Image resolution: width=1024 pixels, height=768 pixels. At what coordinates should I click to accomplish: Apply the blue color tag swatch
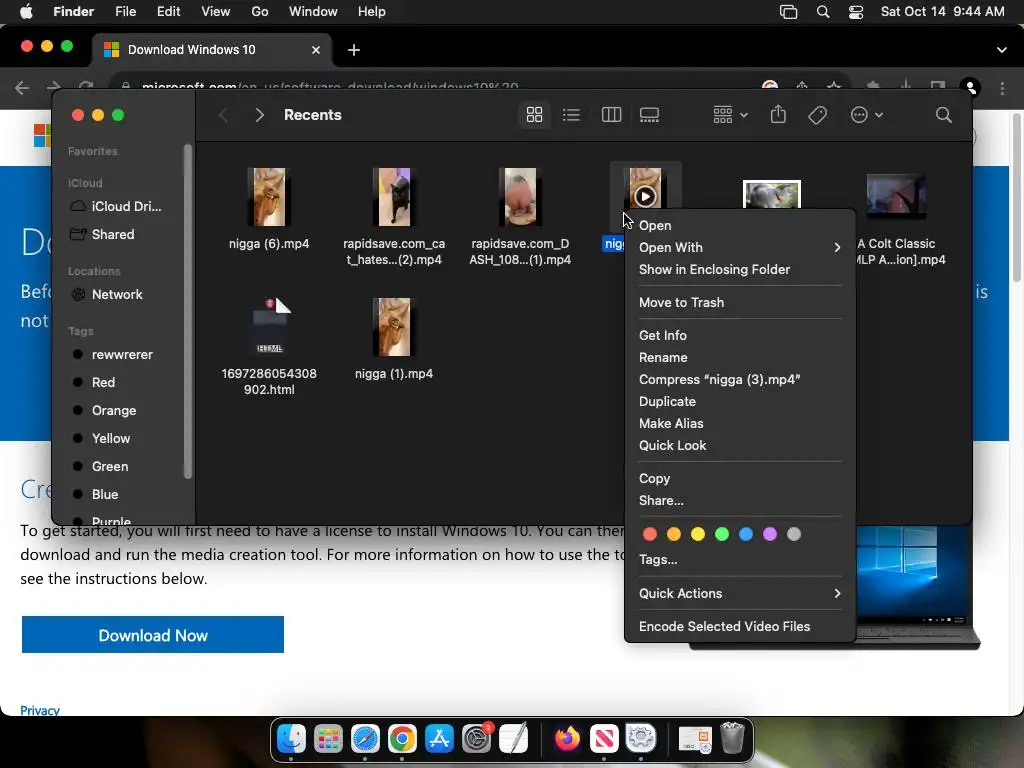tap(746, 534)
